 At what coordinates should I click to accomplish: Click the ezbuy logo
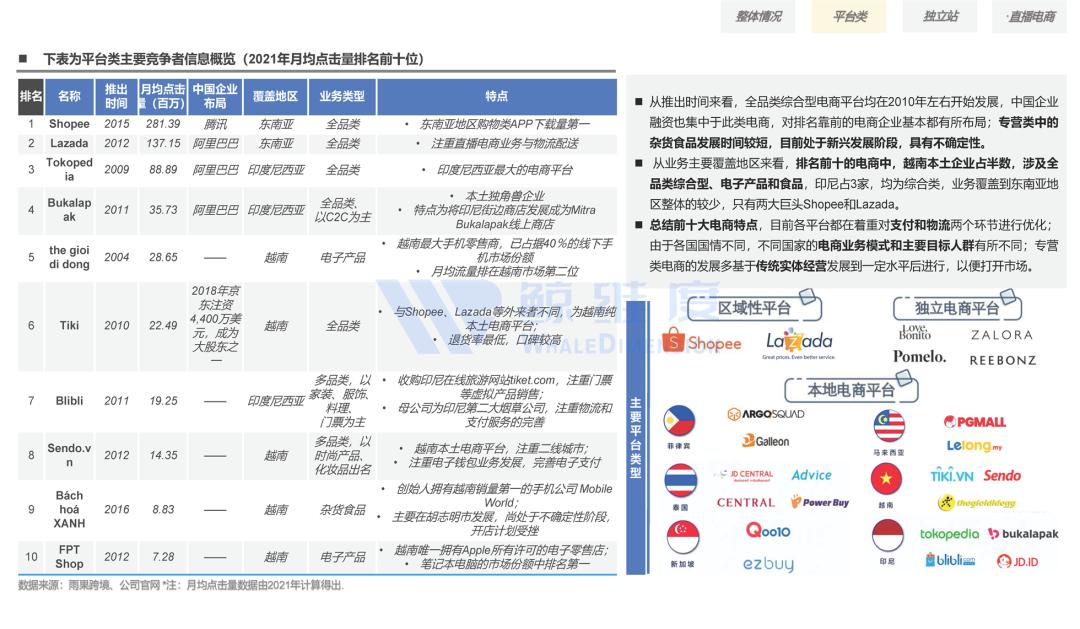point(768,564)
